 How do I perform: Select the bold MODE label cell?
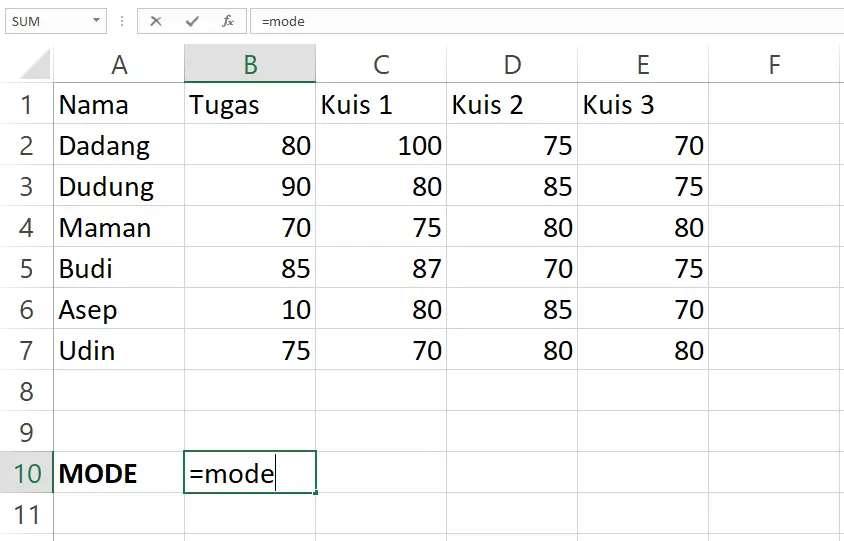(119, 473)
